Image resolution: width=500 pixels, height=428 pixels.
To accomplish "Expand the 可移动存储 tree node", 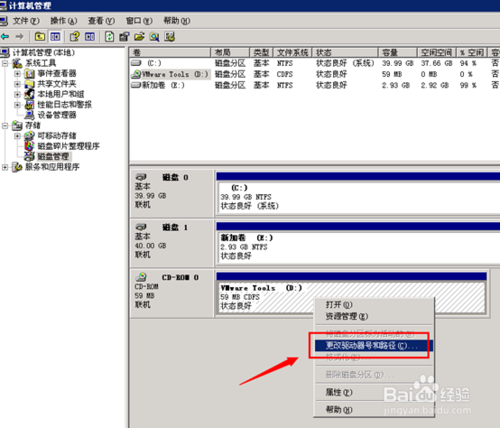I will (x=17, y=136).
